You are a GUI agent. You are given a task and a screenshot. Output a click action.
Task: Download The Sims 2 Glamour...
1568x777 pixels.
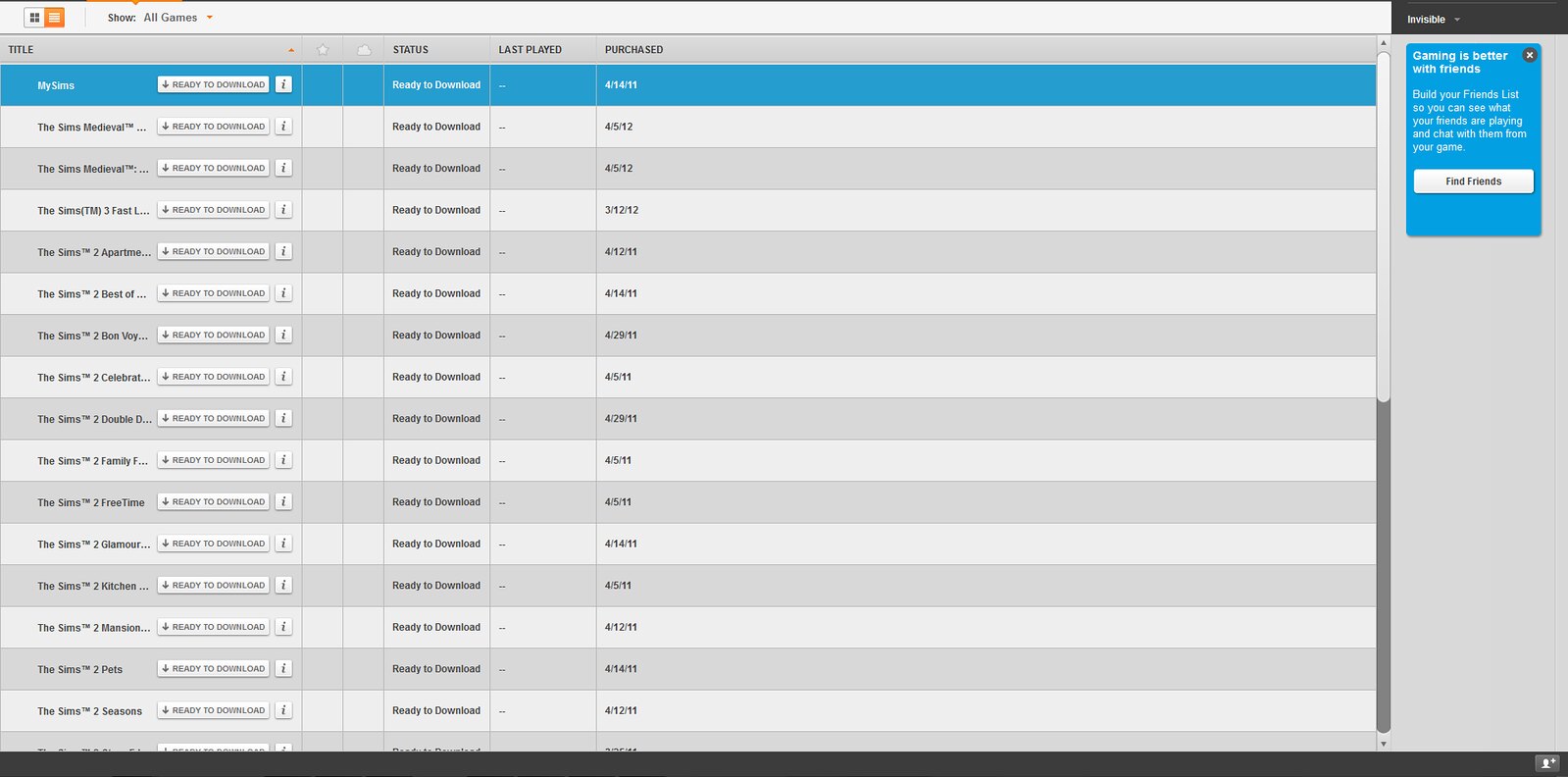tap(213, 543)
